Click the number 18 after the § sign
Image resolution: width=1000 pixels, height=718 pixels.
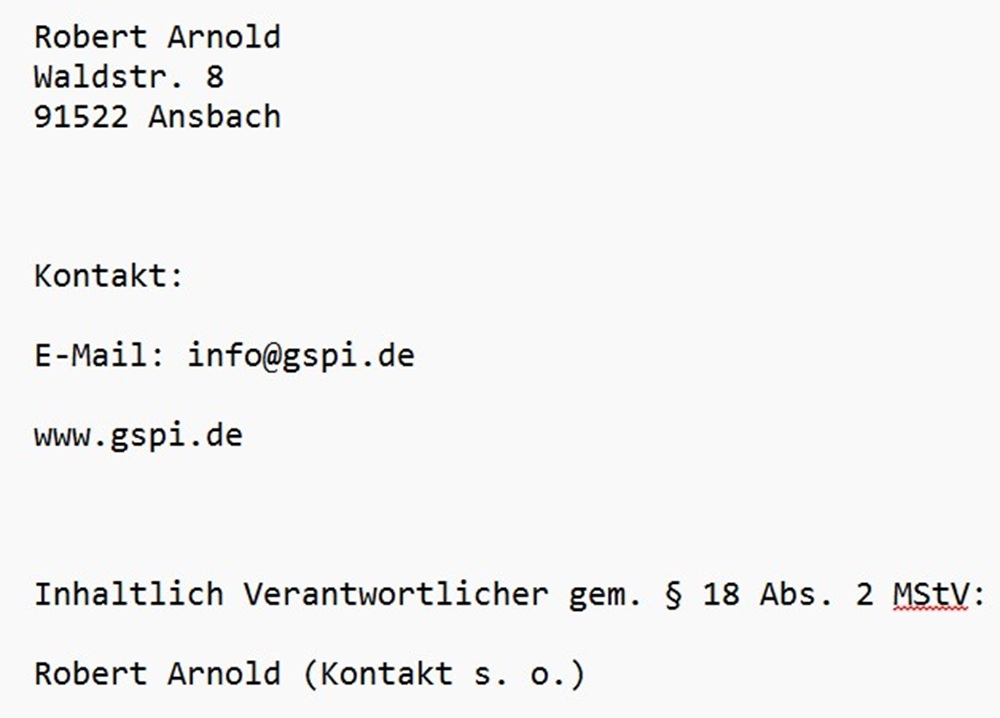721,594
